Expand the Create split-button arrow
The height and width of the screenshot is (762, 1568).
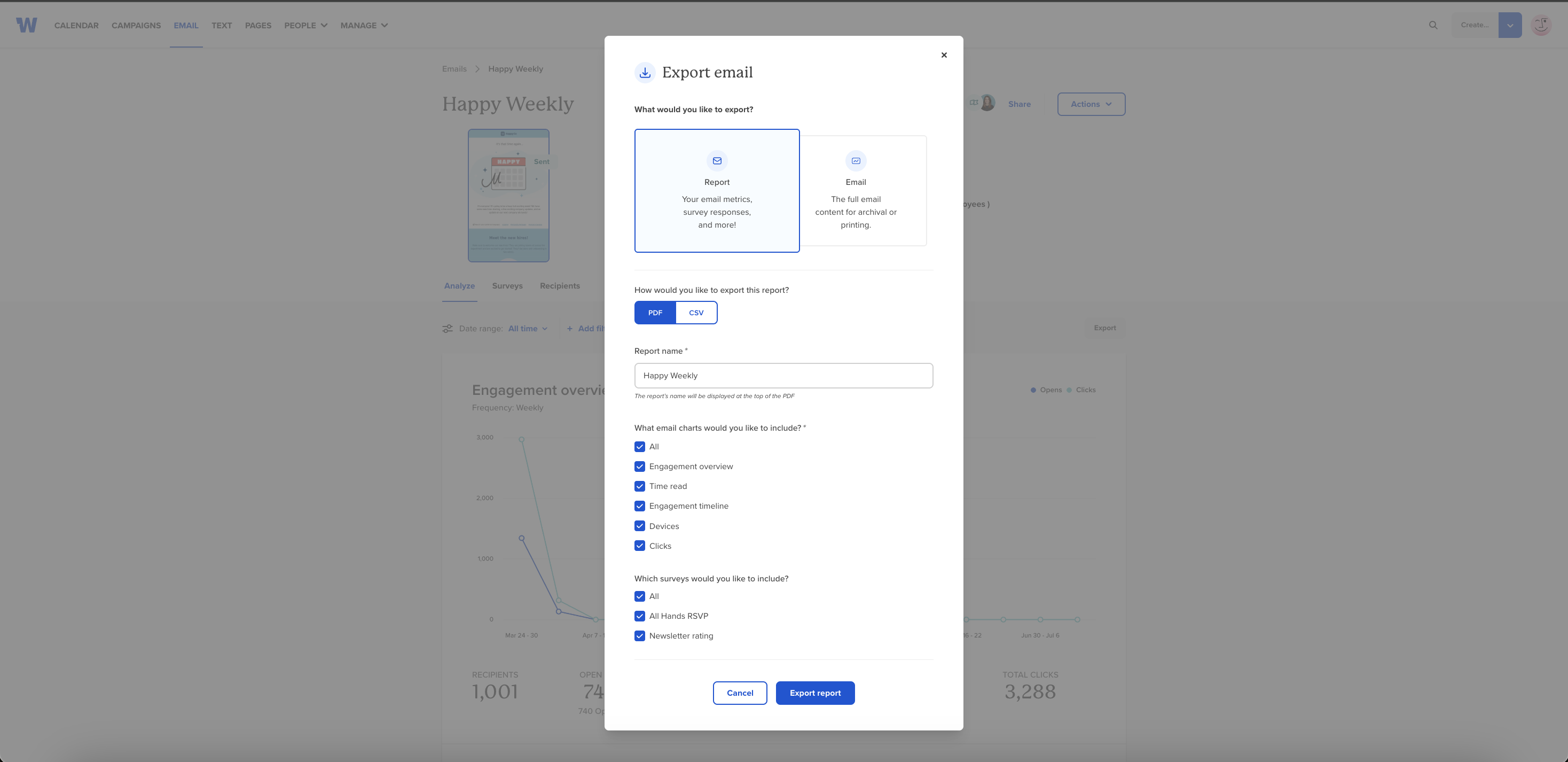tap(1510, 25)
